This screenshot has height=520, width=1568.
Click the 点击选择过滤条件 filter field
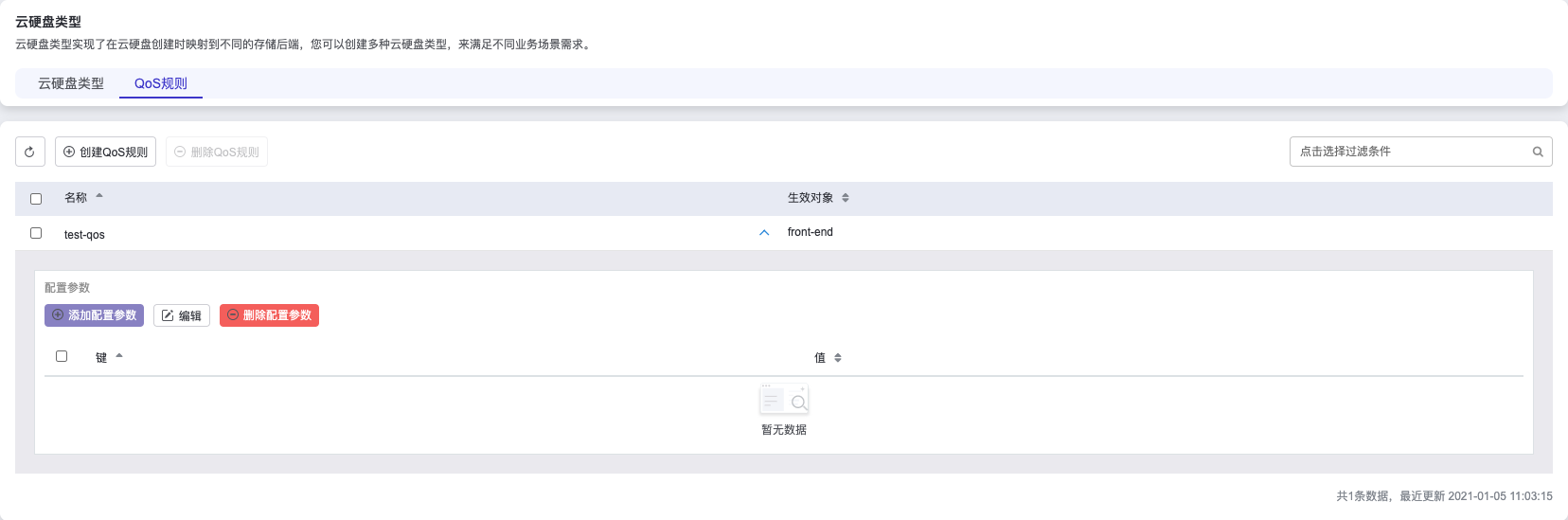[1411, 152]
